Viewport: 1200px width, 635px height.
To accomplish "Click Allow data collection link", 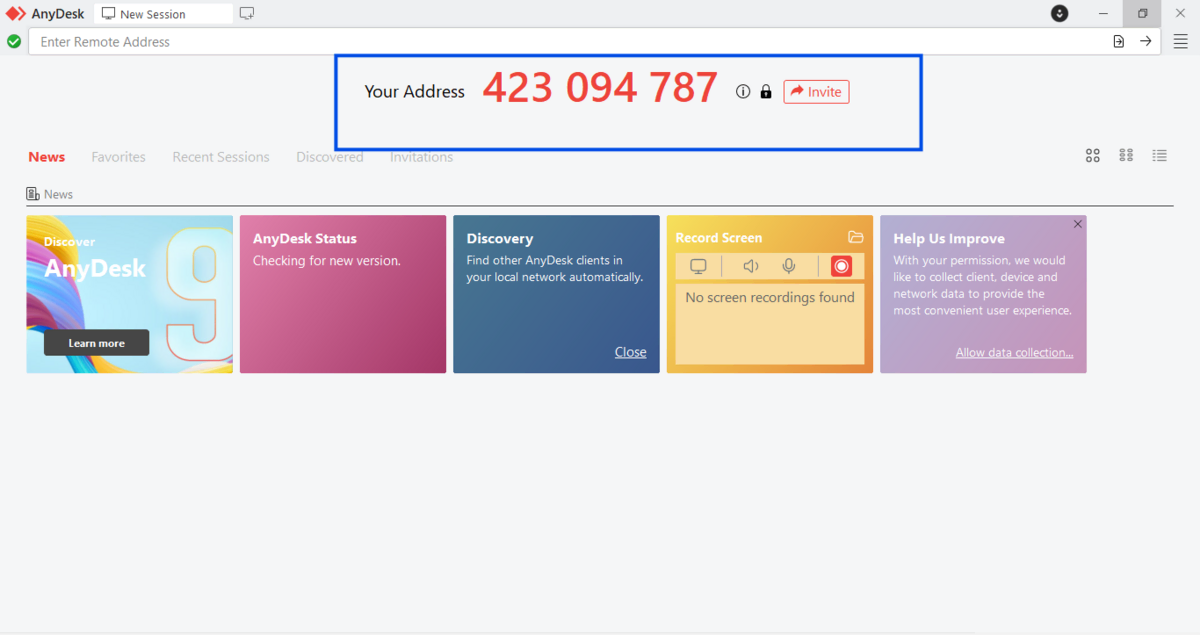I will pos(1014,352).
